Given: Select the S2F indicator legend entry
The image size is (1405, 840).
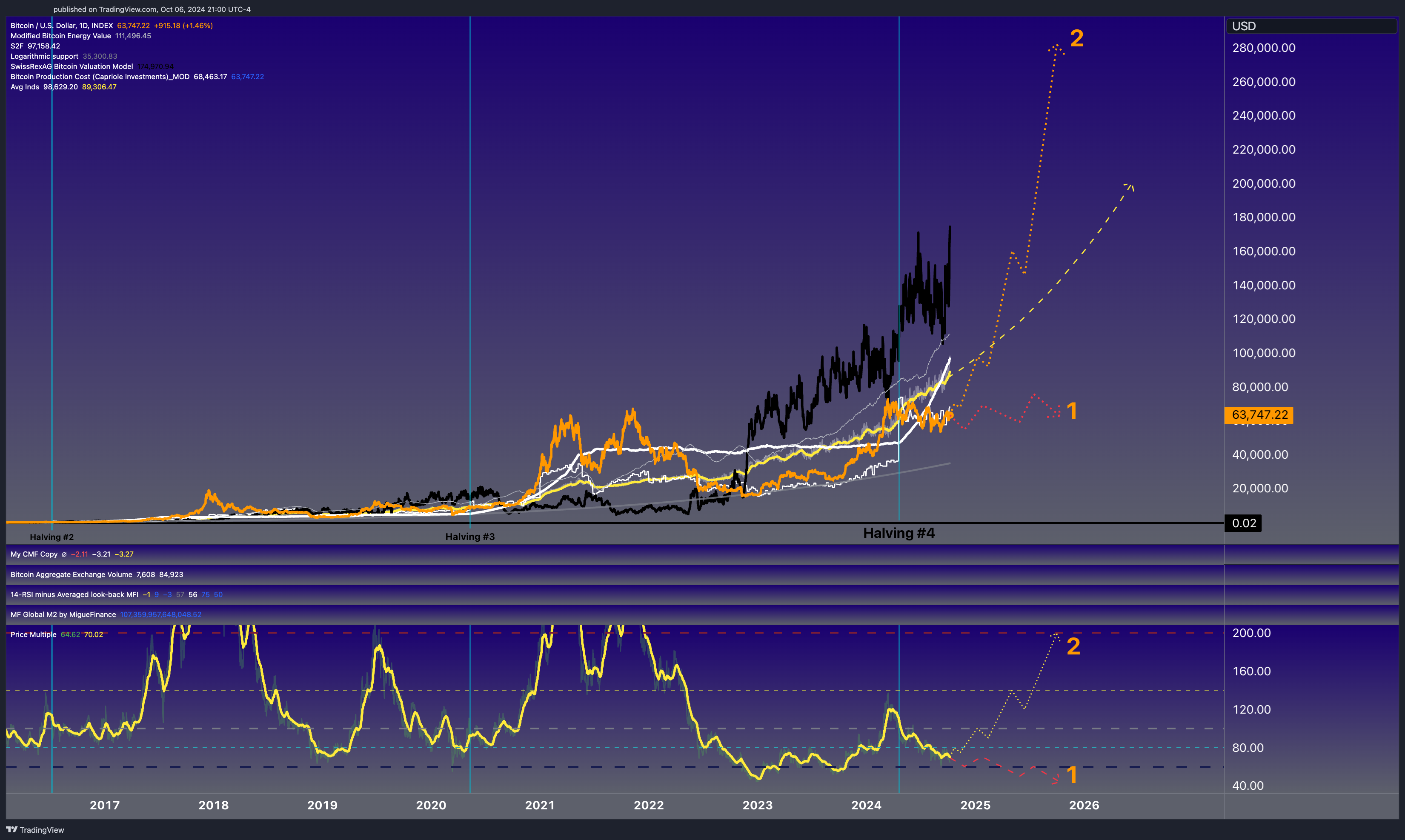Looking at the screenshot, I should click(17, 46).
